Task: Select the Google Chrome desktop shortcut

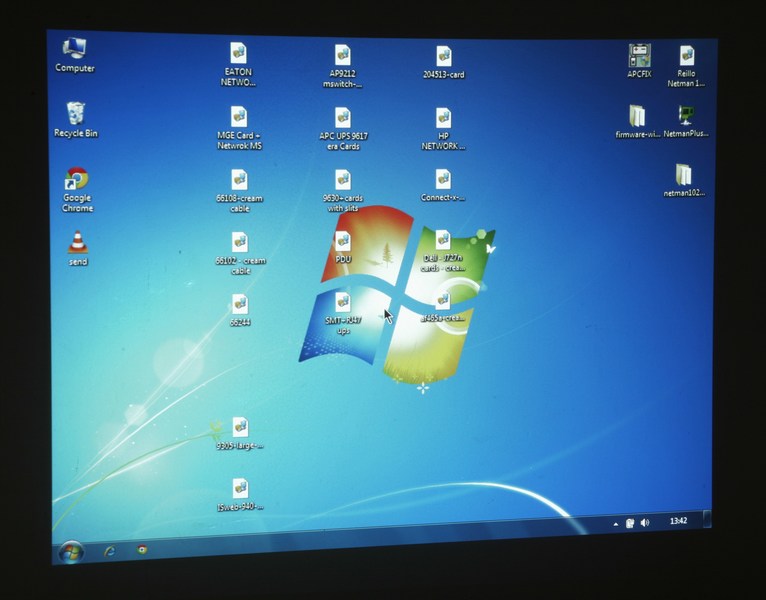Action: pos(77,189)
